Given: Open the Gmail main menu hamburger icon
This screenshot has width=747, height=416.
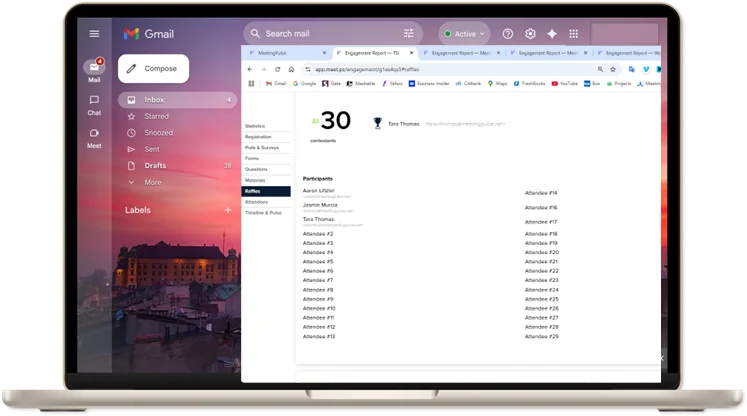Looking at the screenshot, I should point(94,34).
